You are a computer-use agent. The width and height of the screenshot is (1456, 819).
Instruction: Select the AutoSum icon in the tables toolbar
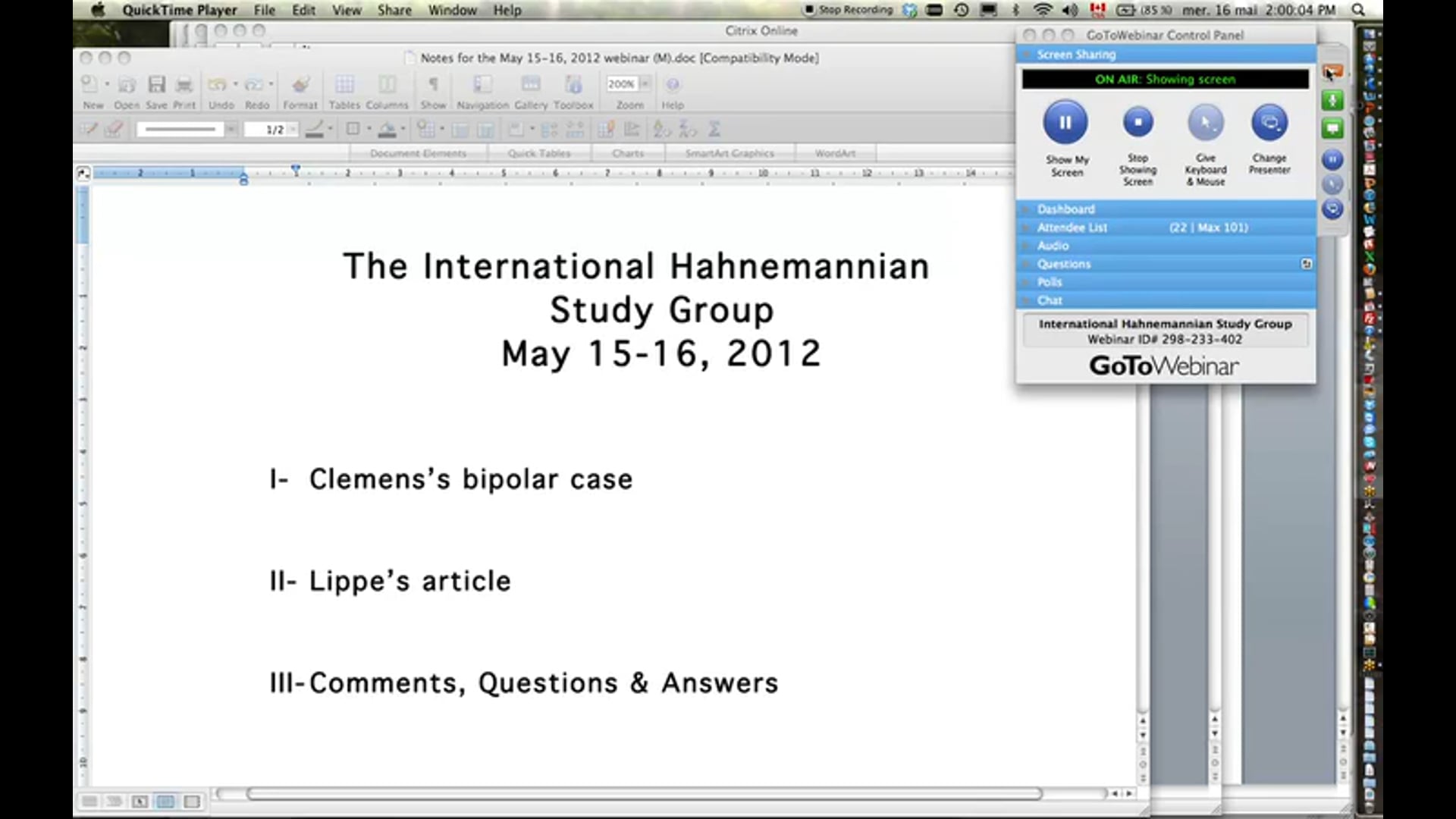(x=714, y=129)
